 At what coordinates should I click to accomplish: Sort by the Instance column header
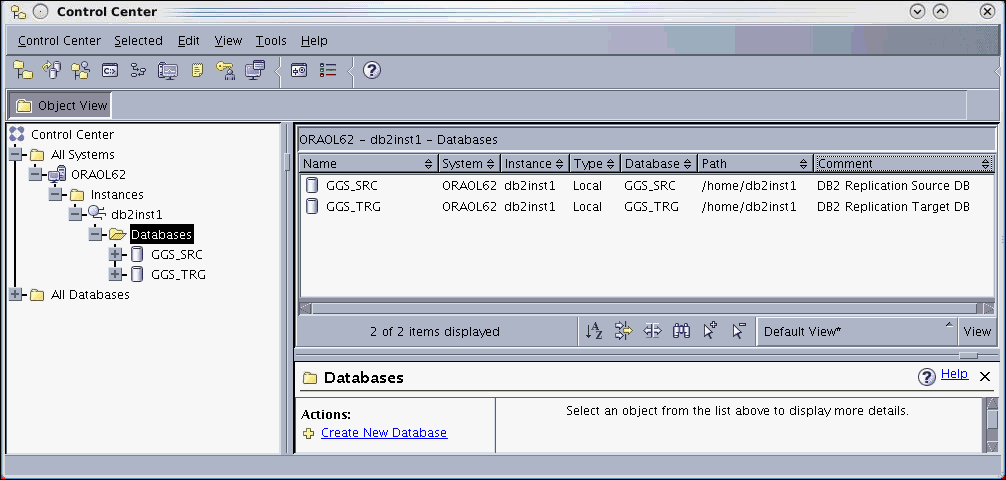pos(534,164)
